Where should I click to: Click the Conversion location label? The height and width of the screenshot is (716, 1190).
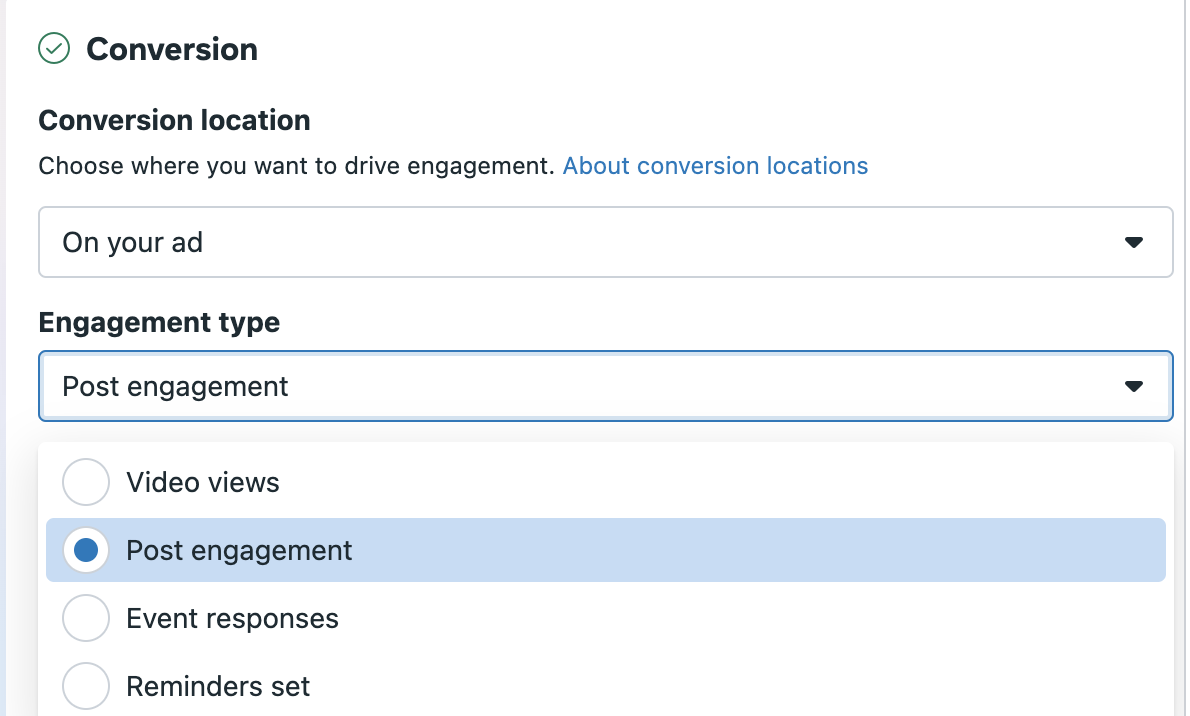coord(174,121)
